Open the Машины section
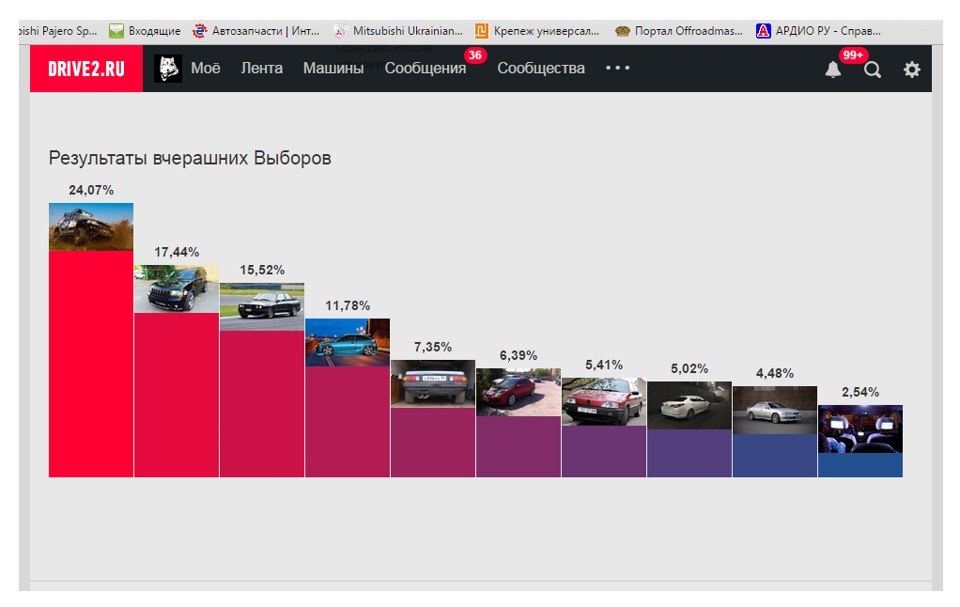 pos(333,68)
